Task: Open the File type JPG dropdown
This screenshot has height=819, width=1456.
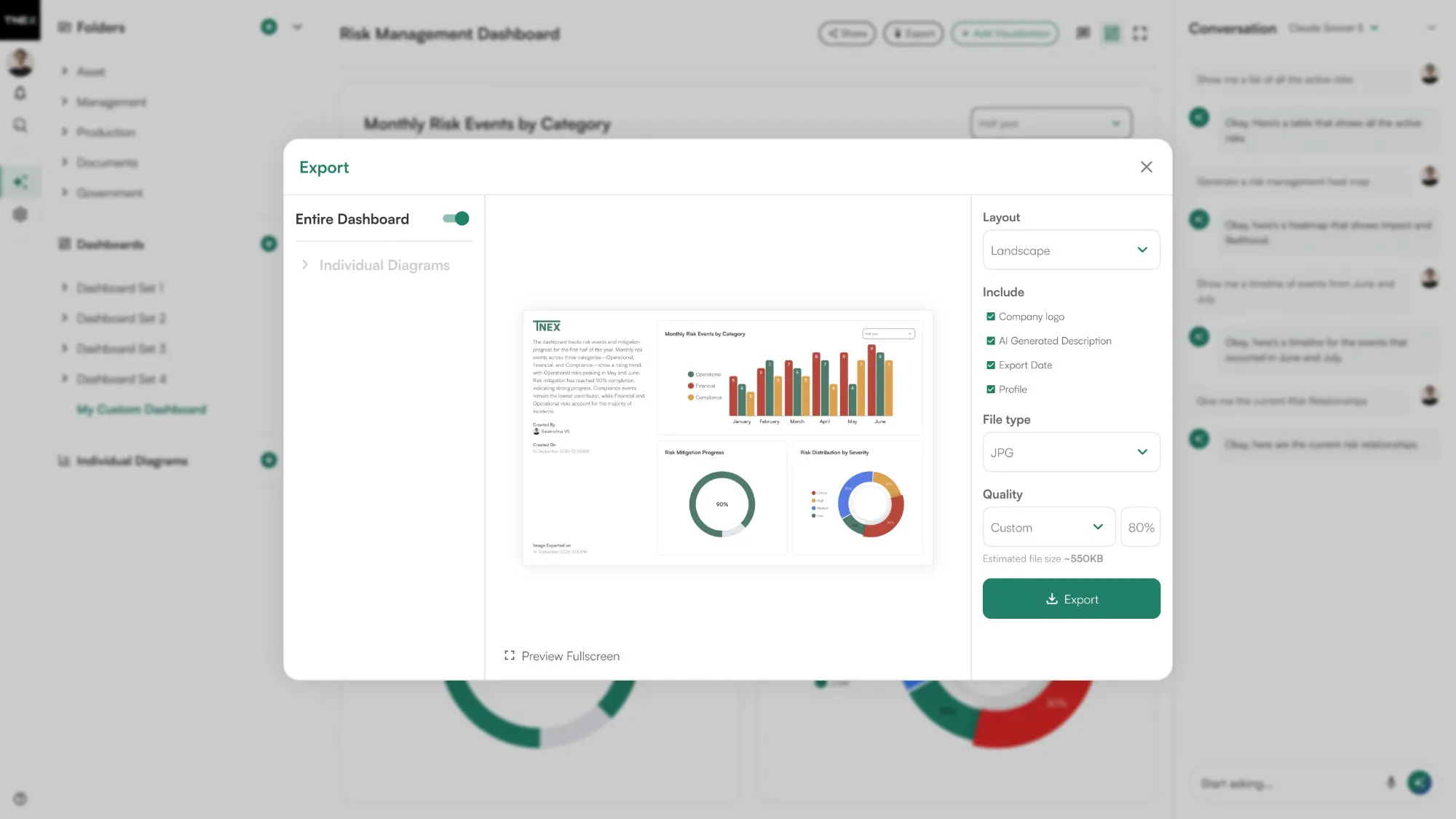Action: 1071,452
